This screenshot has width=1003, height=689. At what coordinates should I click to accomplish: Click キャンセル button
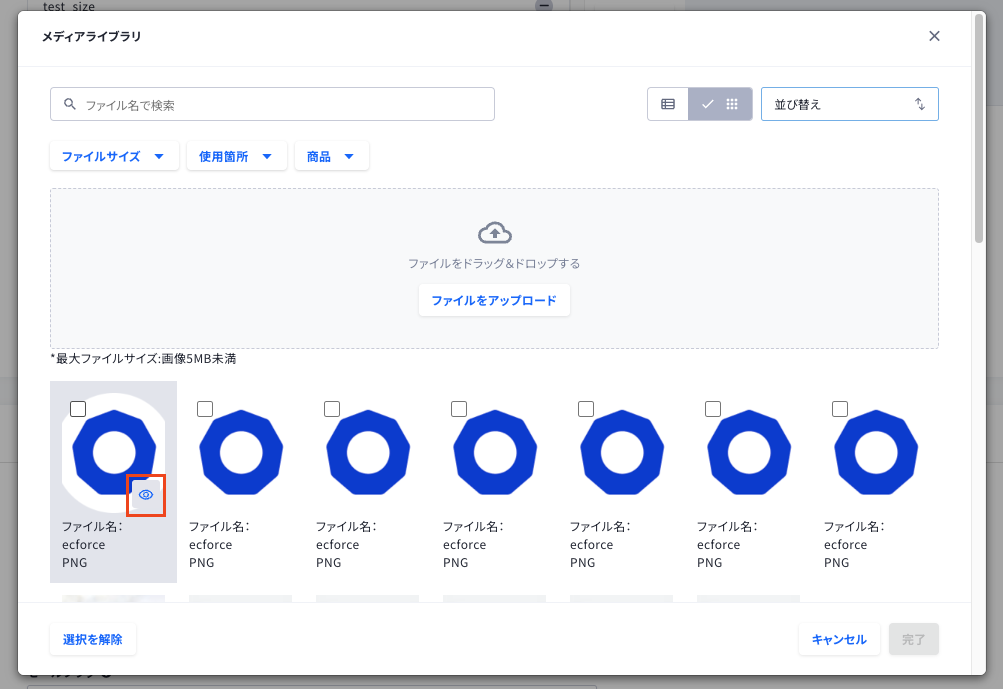[839, 639]
